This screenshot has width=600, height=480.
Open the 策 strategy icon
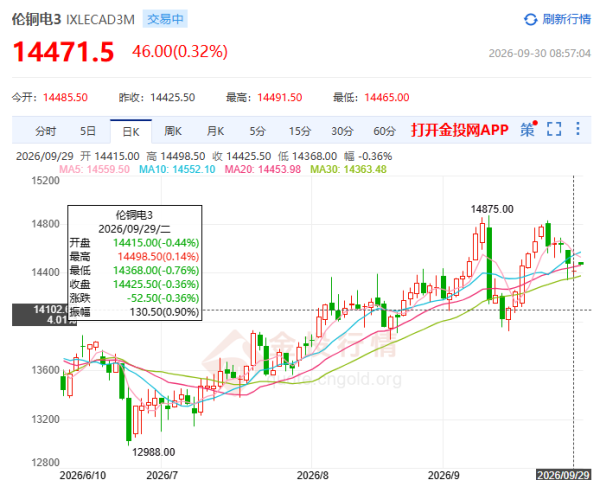point(528,129)
